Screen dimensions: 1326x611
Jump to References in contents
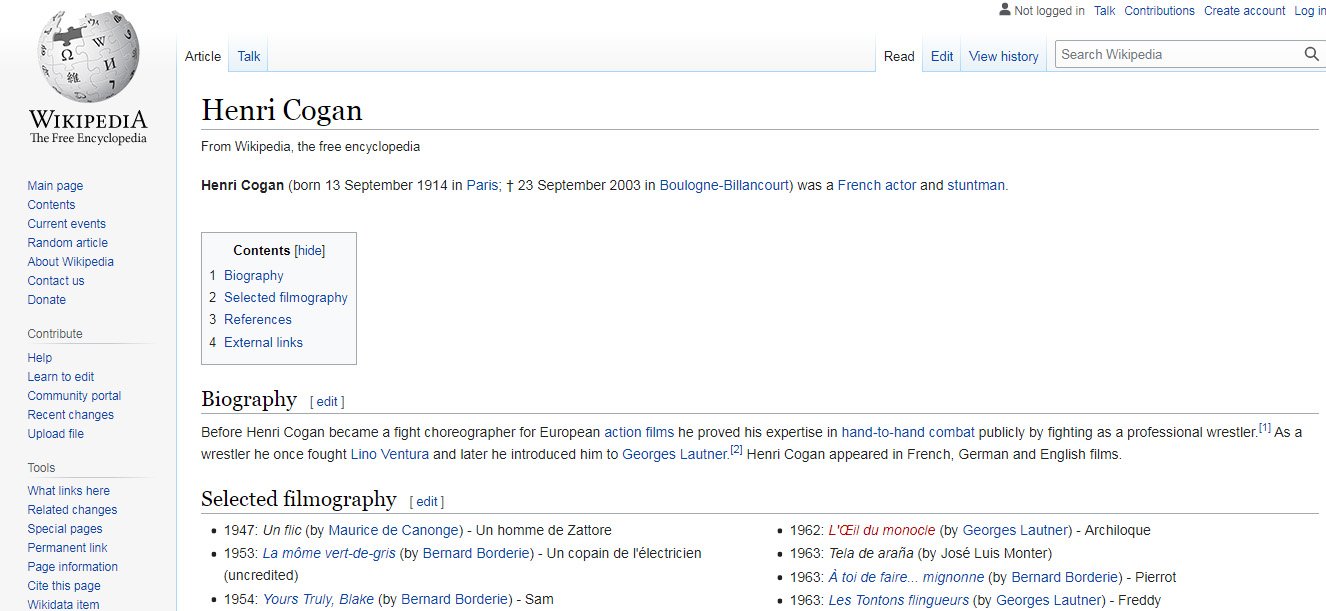tap(258, 320)
